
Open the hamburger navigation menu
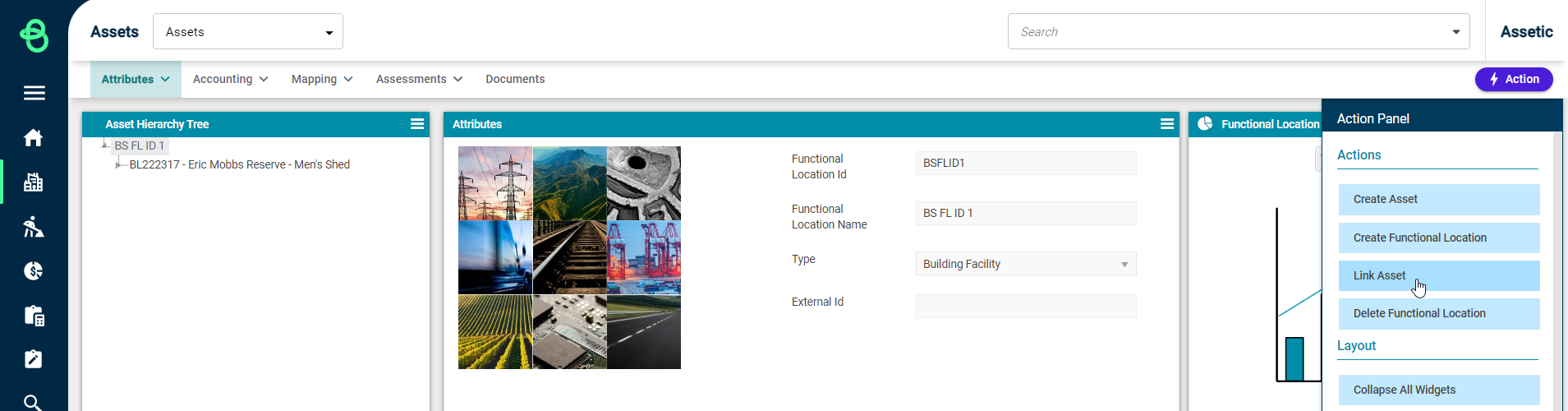pyautogui.click(x=34, y=93)
